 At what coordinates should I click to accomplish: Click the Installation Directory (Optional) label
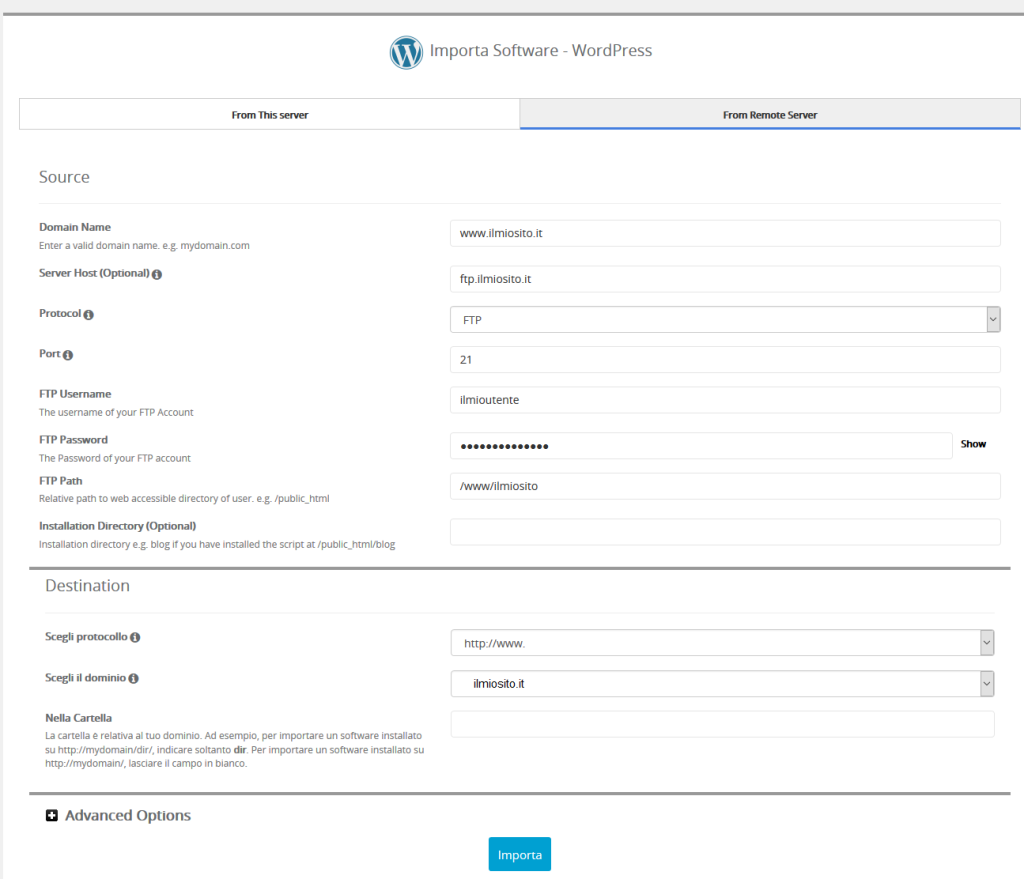click(x=118, y=526)
